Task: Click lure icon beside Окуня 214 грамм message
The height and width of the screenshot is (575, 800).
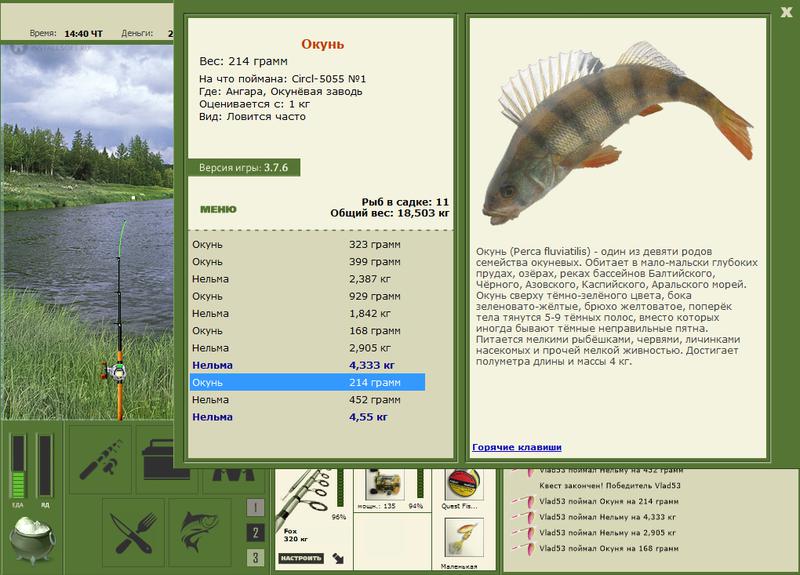Action: tap(524, 502)
